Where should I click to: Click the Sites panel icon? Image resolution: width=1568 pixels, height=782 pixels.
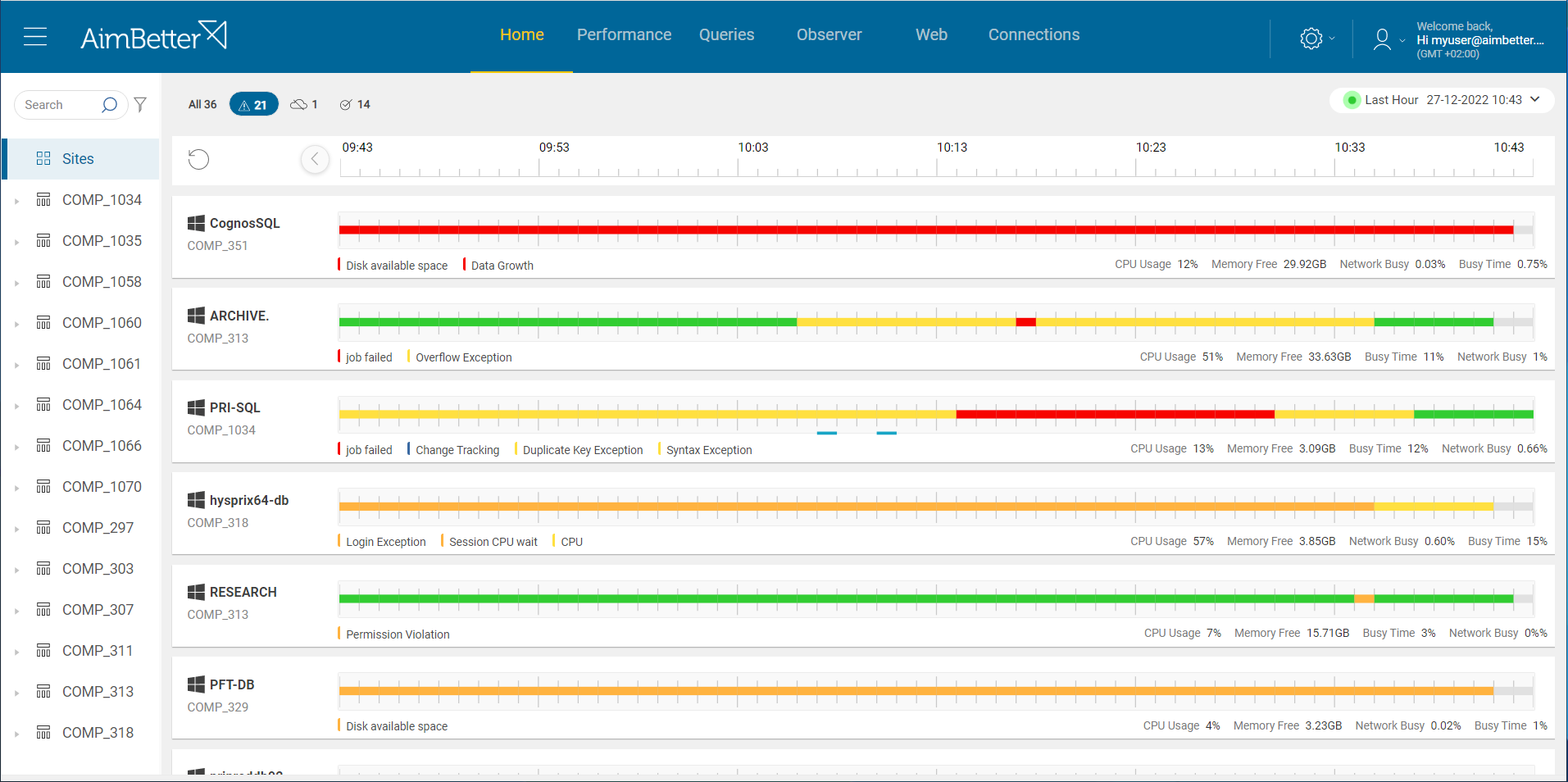click(43, 158)
